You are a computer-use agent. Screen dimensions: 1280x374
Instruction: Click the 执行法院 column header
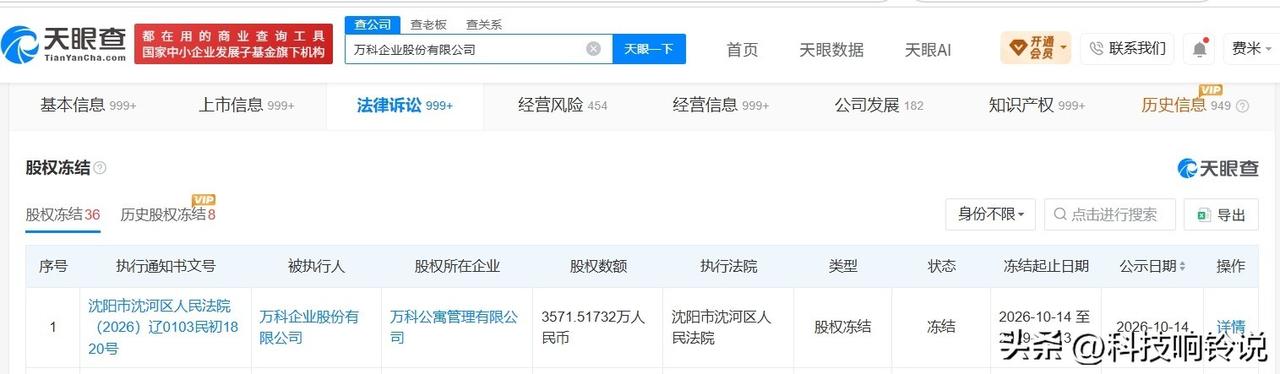point(729,267)
